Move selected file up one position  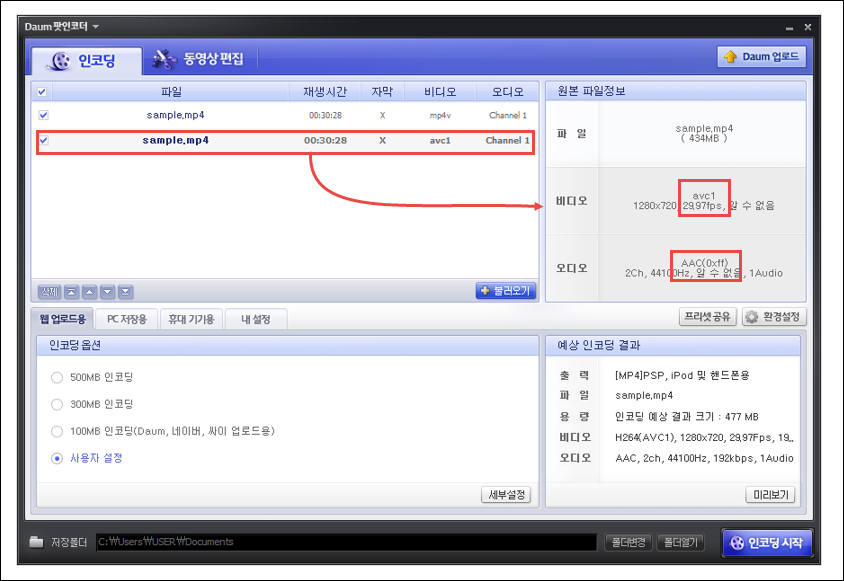click(x=89, y=292)
